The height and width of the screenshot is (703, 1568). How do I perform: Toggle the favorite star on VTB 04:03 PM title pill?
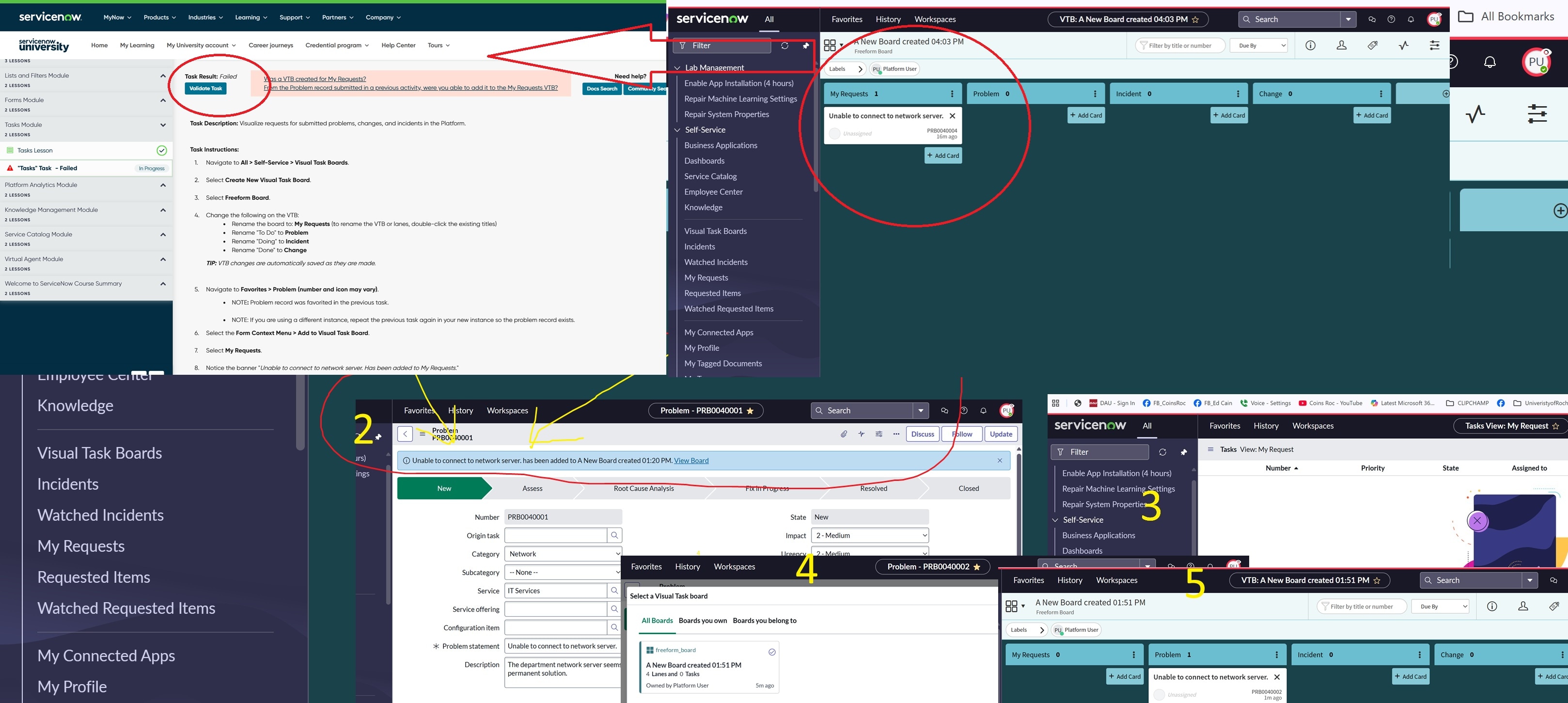point(1195,19)
